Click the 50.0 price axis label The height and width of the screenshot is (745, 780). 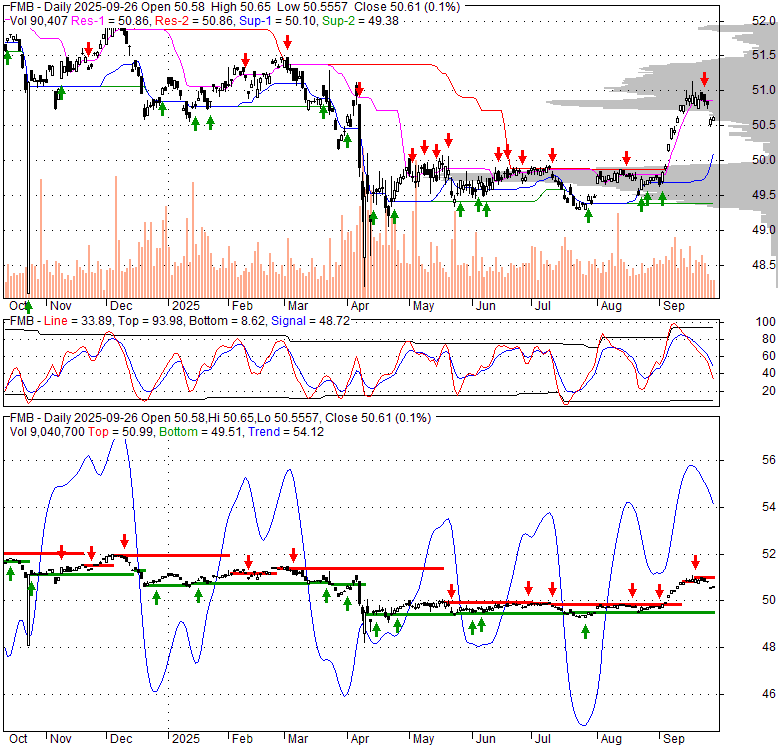click(x=764, y=160)
